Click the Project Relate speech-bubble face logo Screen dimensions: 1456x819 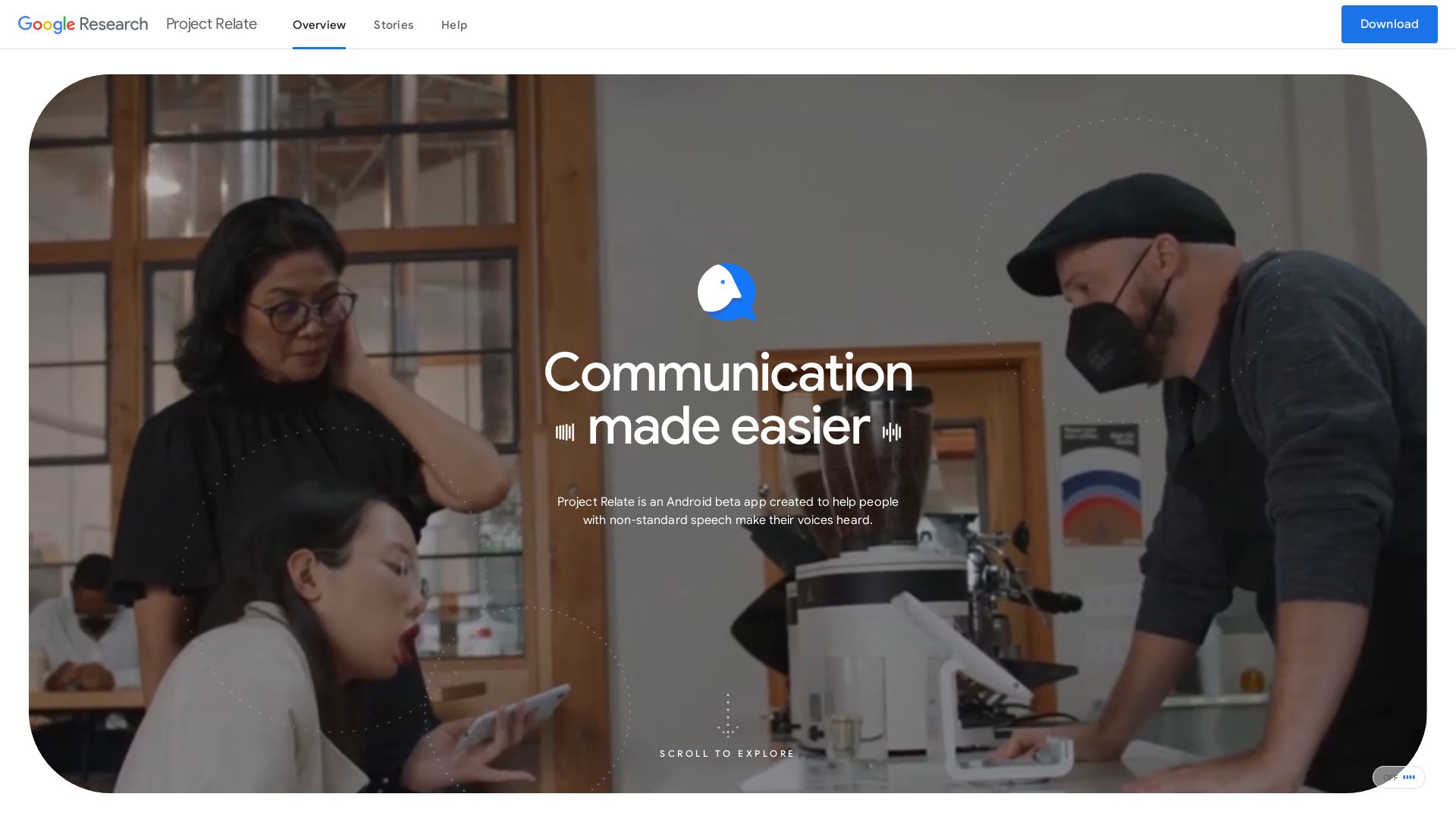726,292
